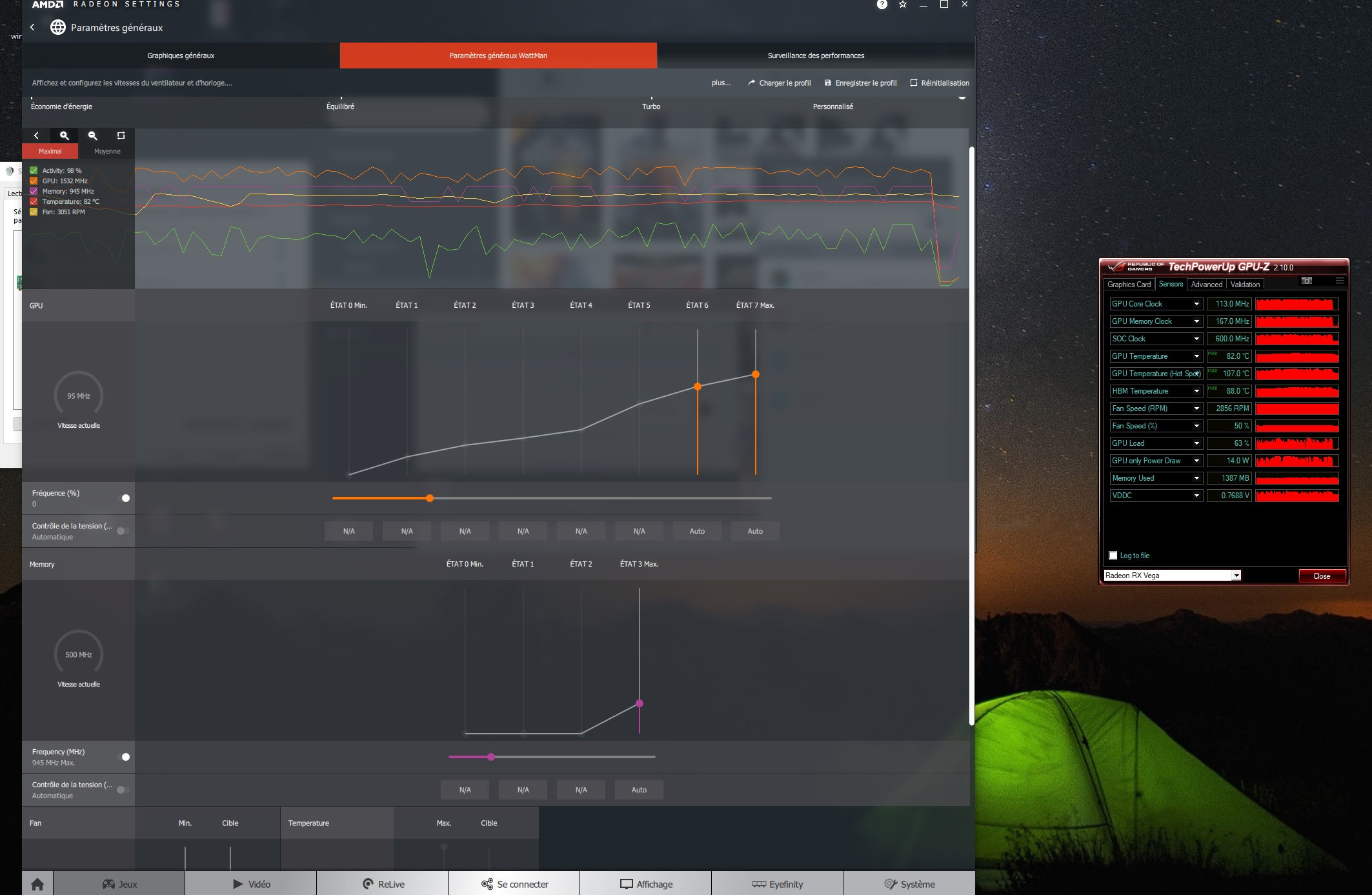This screenshot has width=1372, height=895.
Task: Uncheck the Fan RPM graph checkbox
Action: (34, 212)
